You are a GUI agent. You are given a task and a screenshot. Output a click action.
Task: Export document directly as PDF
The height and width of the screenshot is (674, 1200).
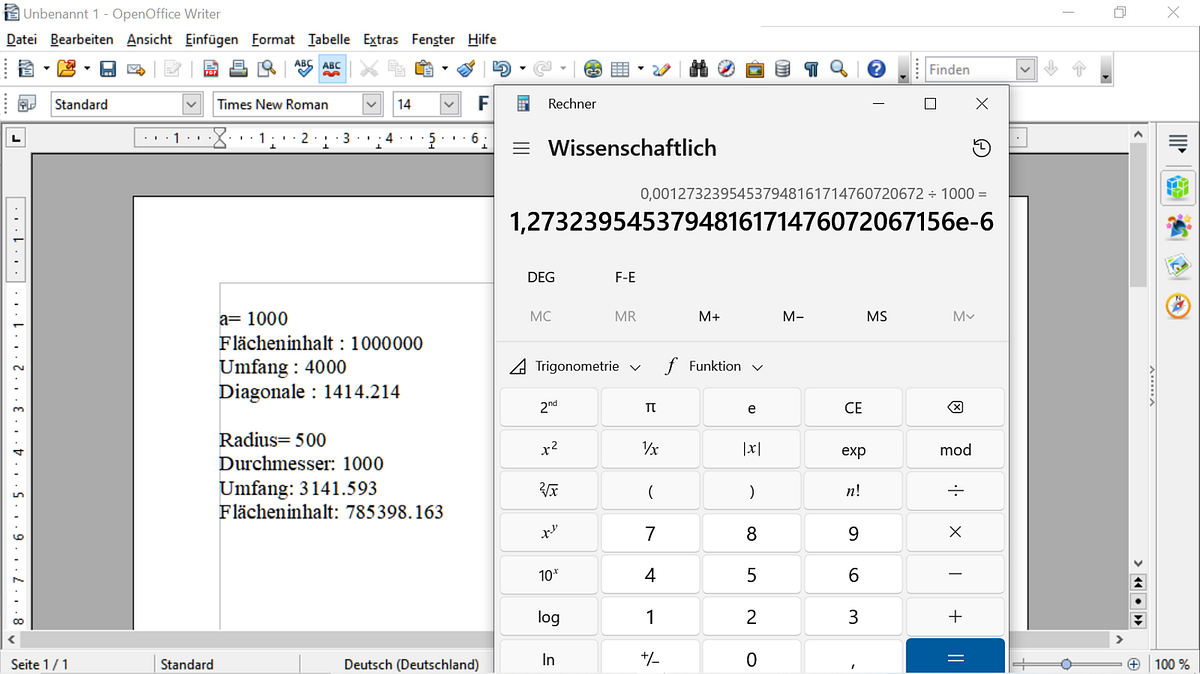[211, 69]
